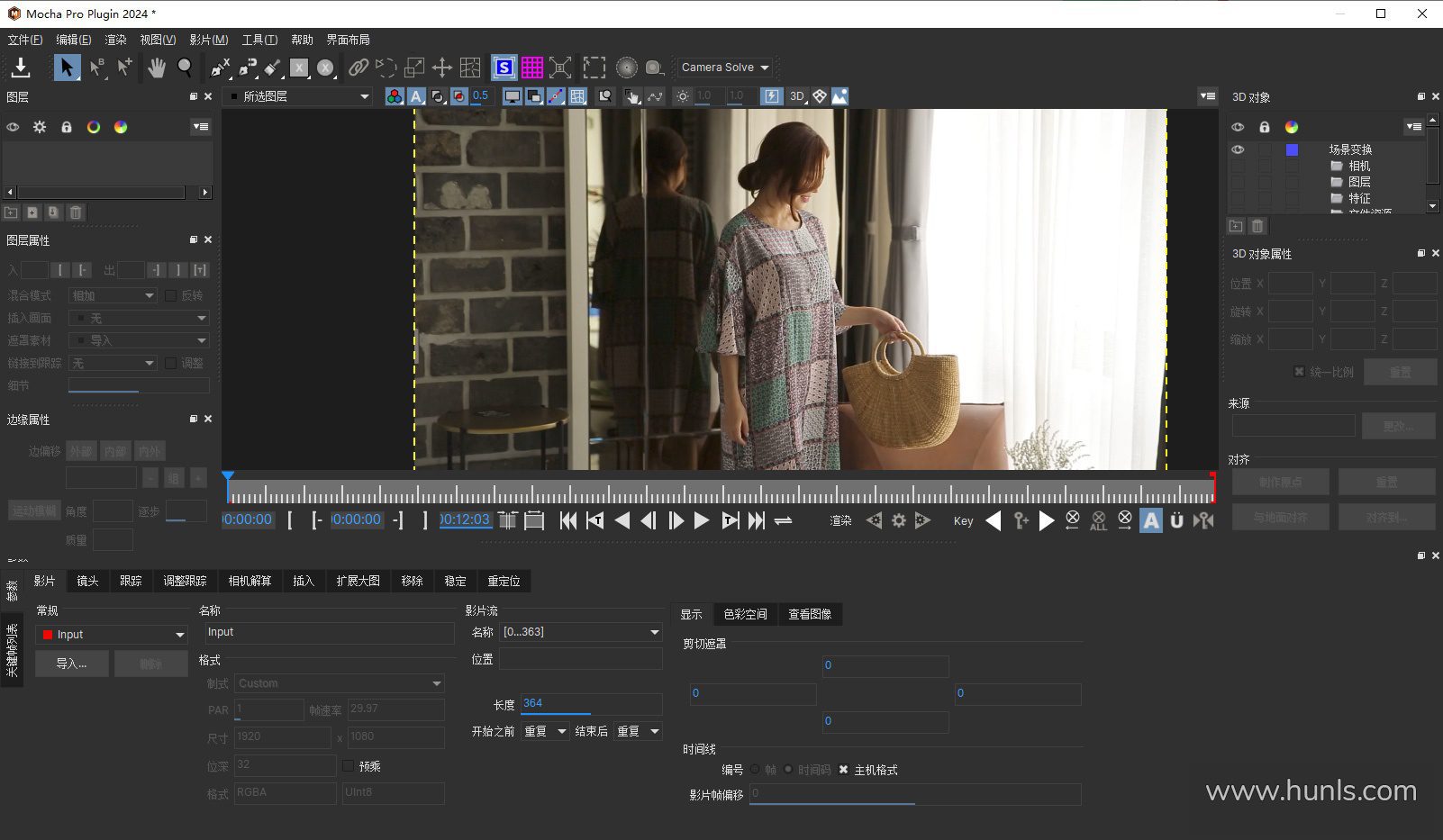Open the Input clip dropdown
Image resolution: width=1443 pixels, height=840 pixels.
[112, 635]
